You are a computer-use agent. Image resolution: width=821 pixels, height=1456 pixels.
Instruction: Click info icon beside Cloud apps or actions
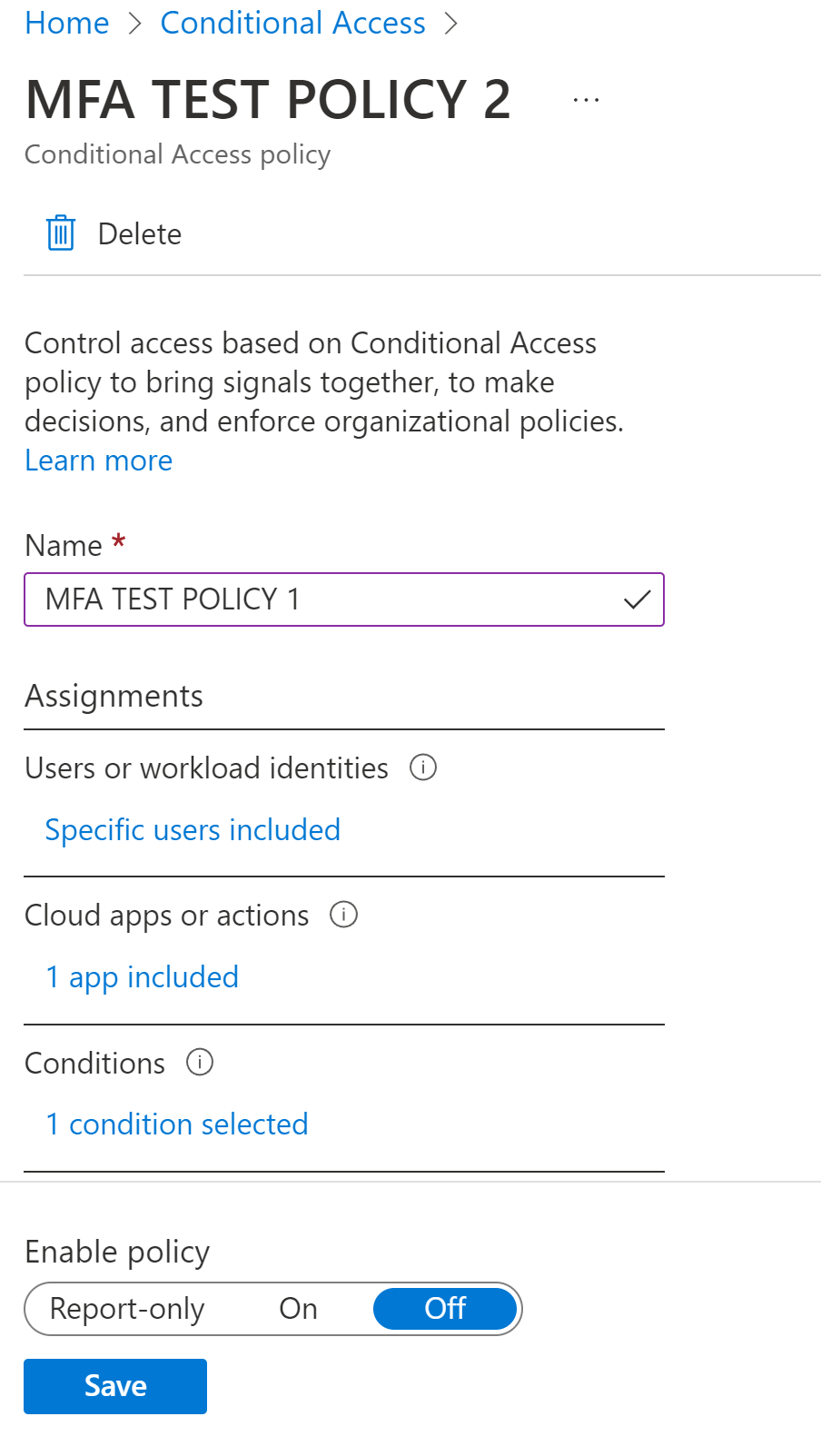pos(343,915)
